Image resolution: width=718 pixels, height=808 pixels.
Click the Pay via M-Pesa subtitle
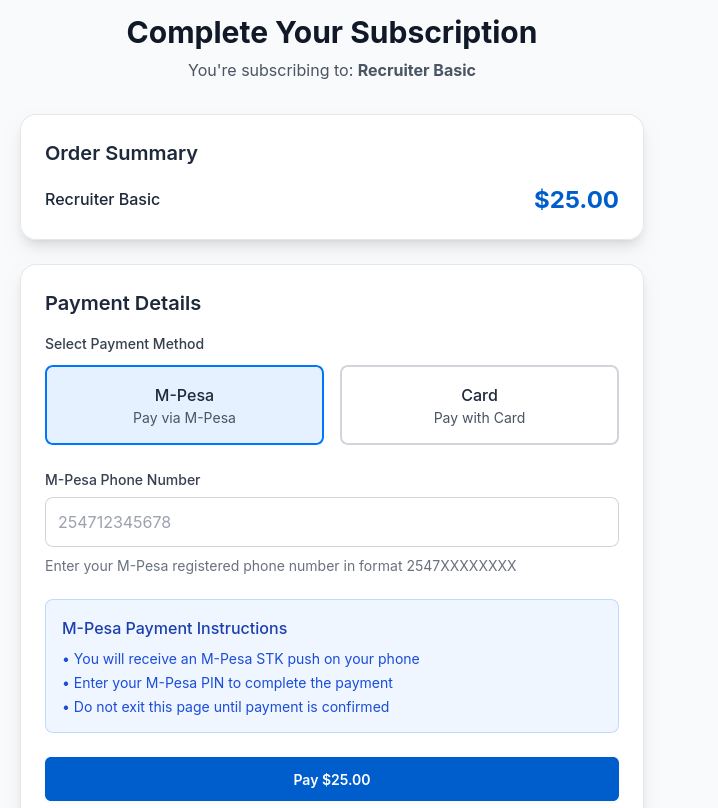pos(184,418)
